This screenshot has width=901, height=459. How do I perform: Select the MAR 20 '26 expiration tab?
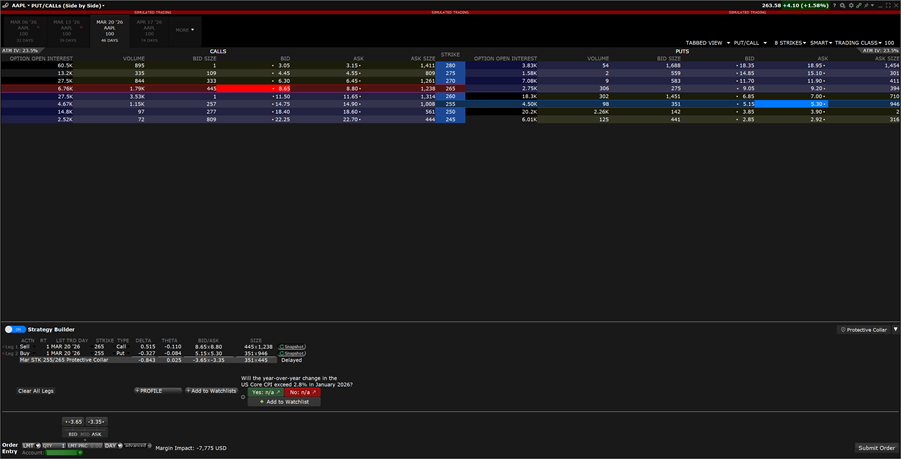tap(109, 31)
